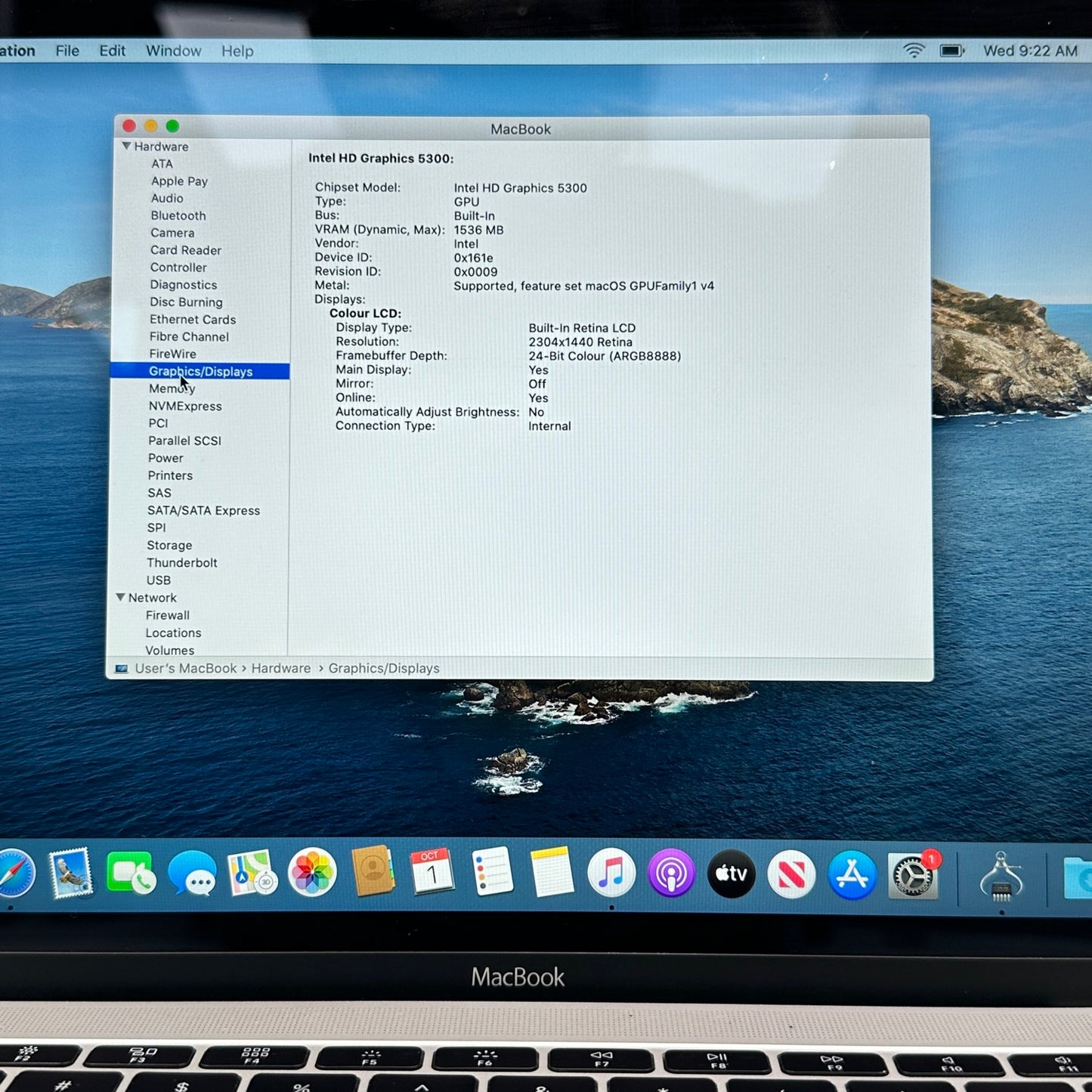The image size is (1092, 1092).
Task: Open the App Store icon
Action: click(x=852, y=875)
